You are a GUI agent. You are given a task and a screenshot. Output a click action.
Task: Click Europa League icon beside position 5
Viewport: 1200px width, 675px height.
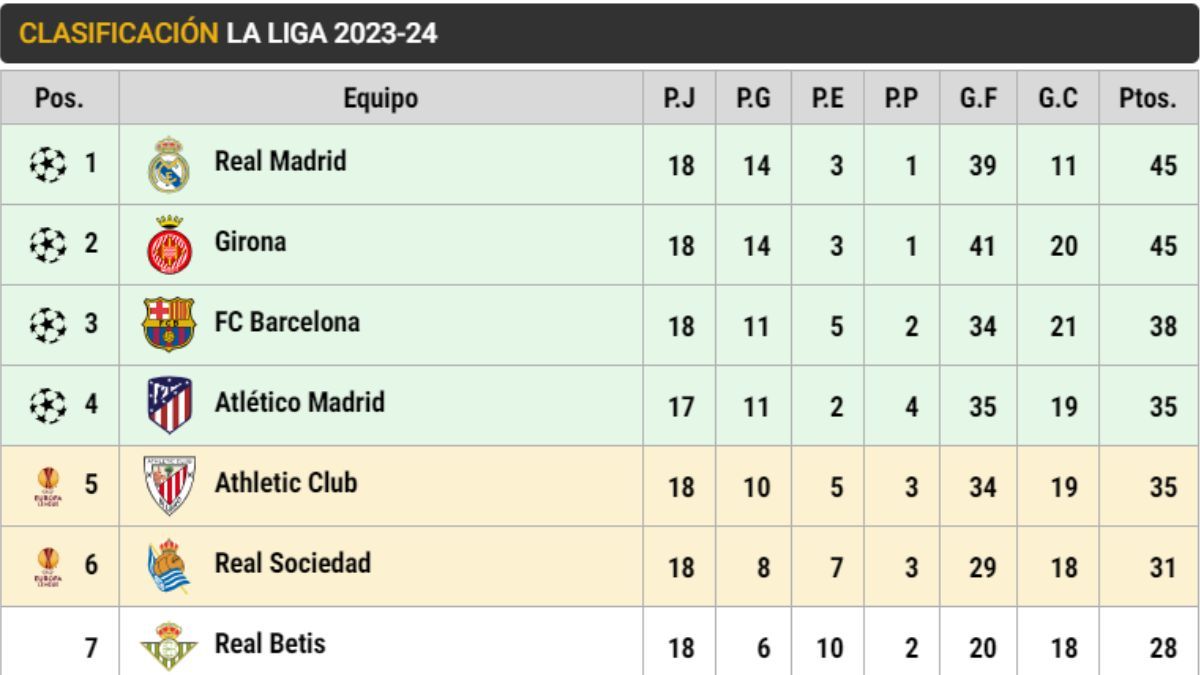click(48, 485)
